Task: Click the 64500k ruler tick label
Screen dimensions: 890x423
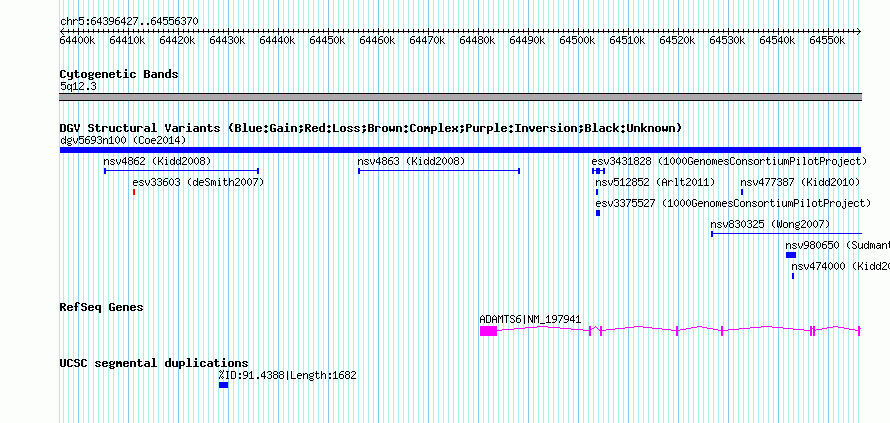Action: coord(577,40)
